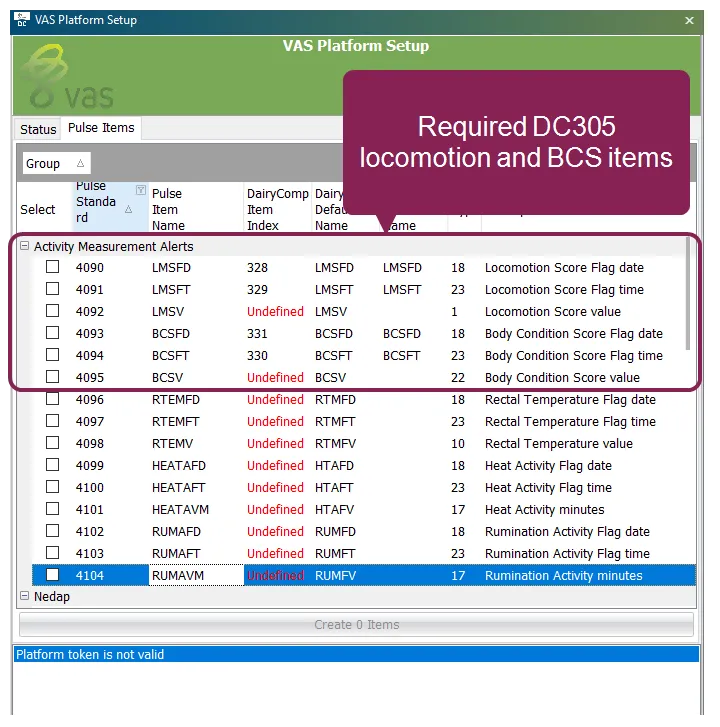Image resolution: width=720 pixels, height=727 pixels.
Task: Click the VAS Platform Setup title bar icon
Action: (x=22, y=20)
